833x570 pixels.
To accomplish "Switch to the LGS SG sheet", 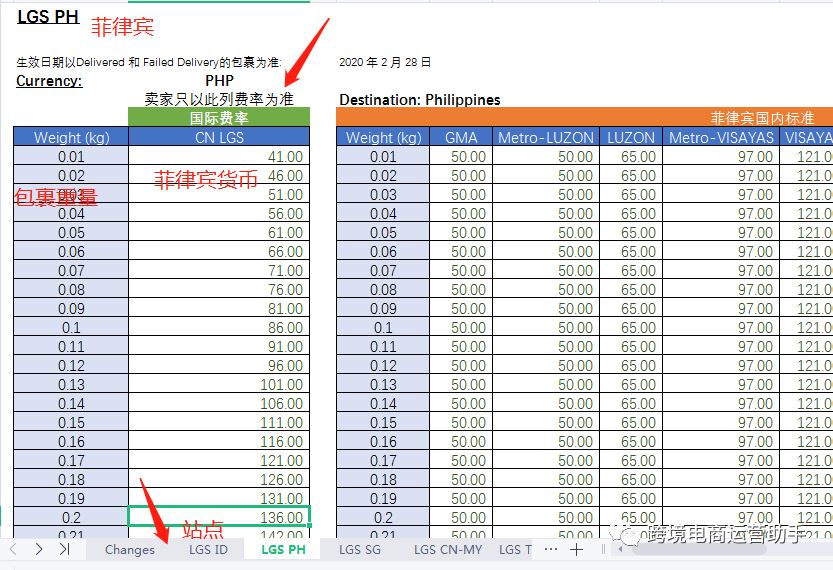I will click(360, 550).
